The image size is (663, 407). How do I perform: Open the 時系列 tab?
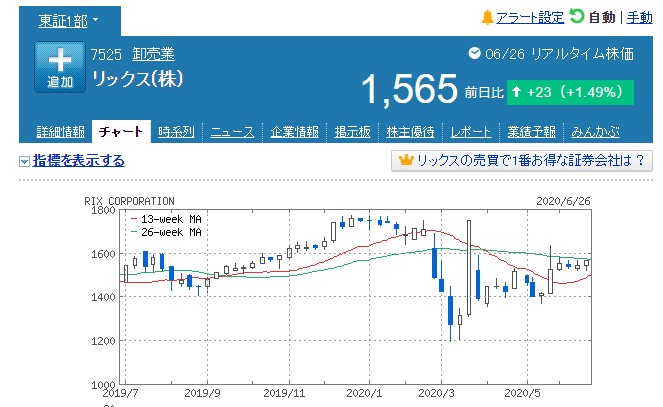176,132
